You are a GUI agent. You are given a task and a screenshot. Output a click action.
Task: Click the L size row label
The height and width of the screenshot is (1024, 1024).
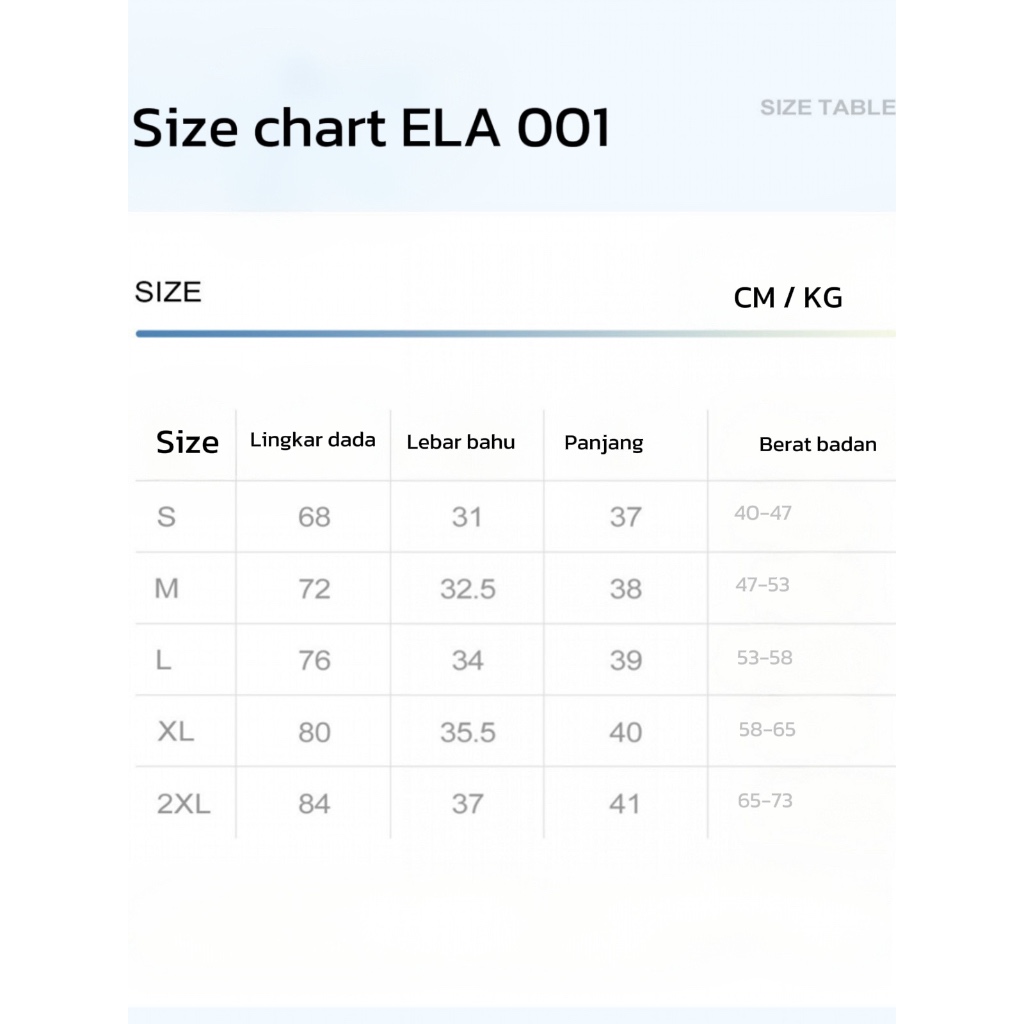(x=164, y=660)
